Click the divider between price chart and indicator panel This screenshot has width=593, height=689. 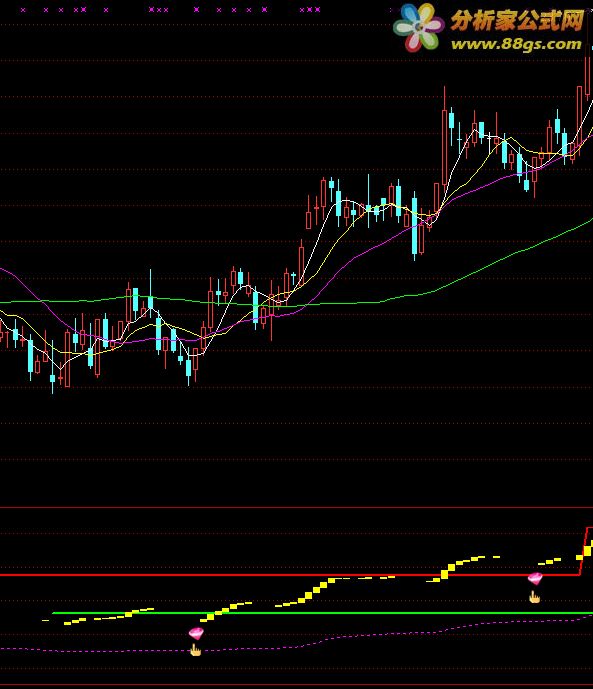coord(296,508)
